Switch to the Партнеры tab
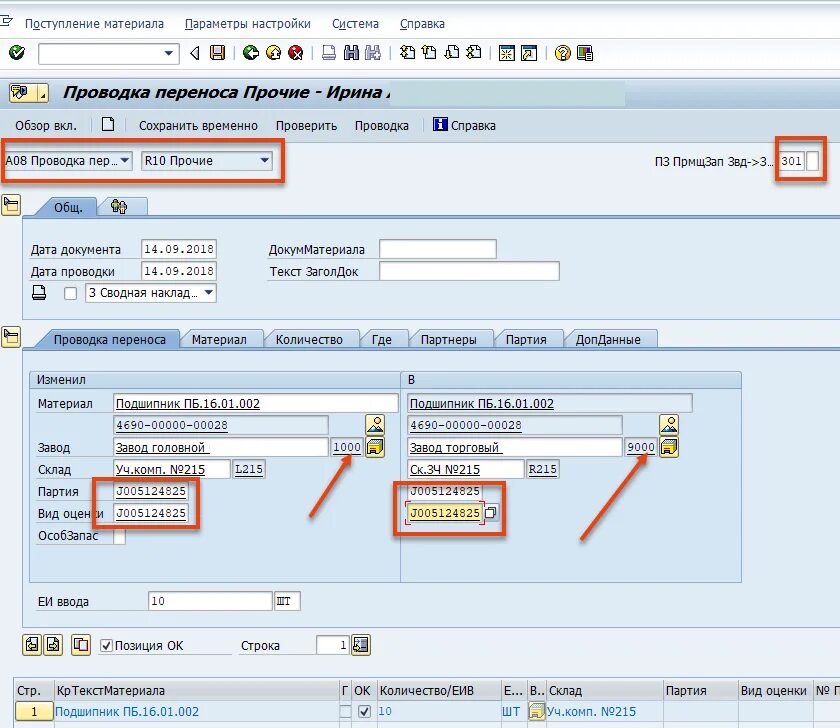Screen dimensions: 840x728 (452, 339)
